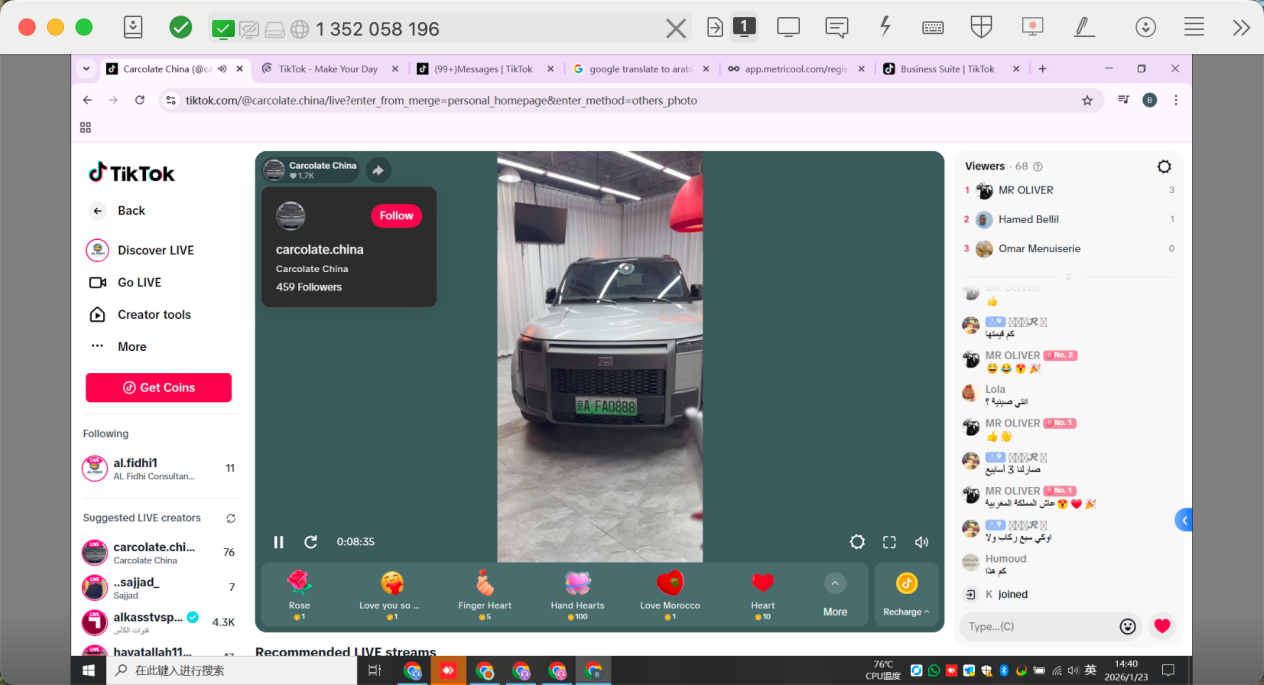Expand the Recharge coins menu

click(x=906, y=594)
